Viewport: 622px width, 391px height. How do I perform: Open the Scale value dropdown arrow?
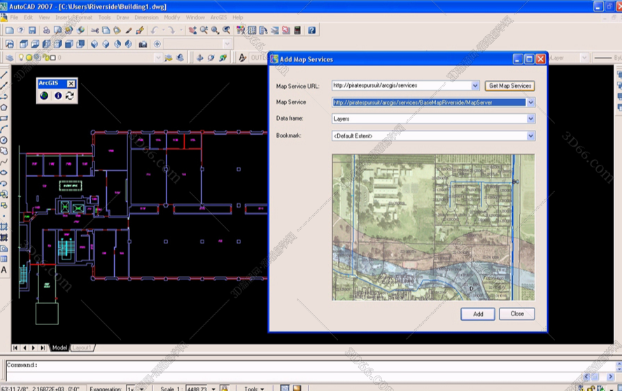tap(213, 389)
